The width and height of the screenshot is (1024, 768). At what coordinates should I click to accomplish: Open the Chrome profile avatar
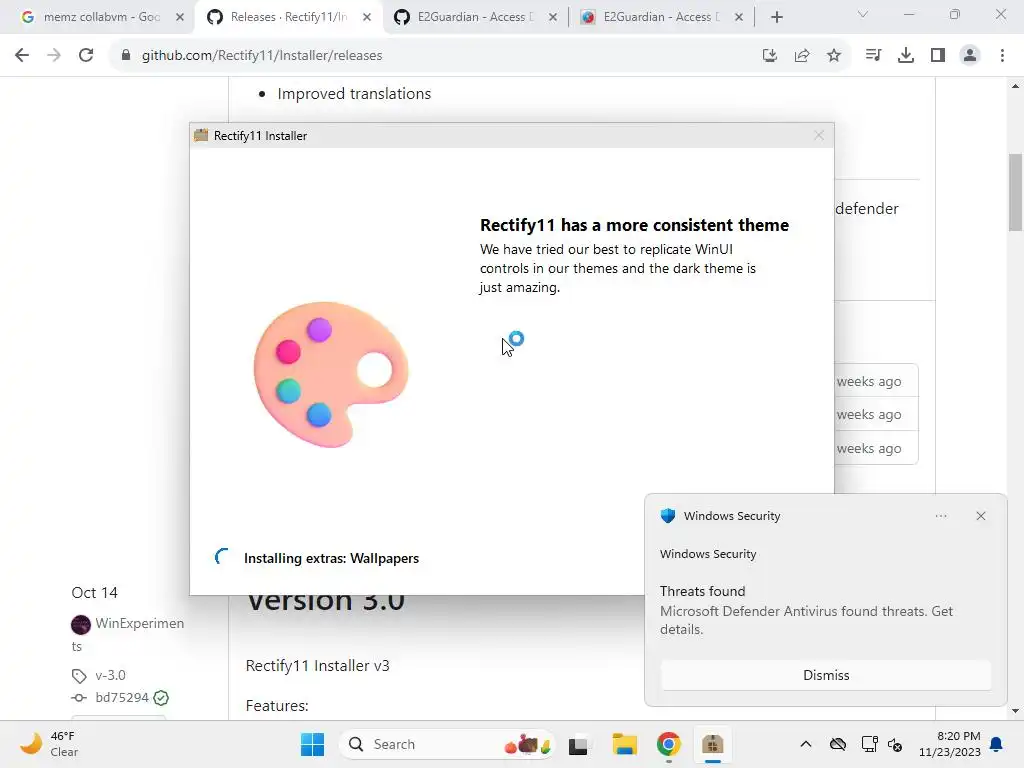coord(970,56)
